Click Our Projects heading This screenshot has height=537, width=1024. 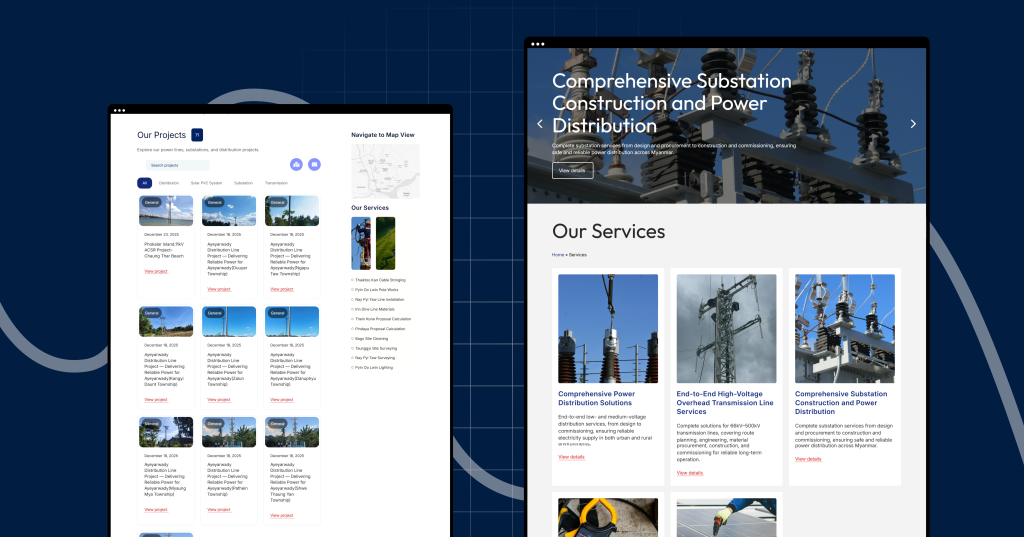tap(161, 135)
